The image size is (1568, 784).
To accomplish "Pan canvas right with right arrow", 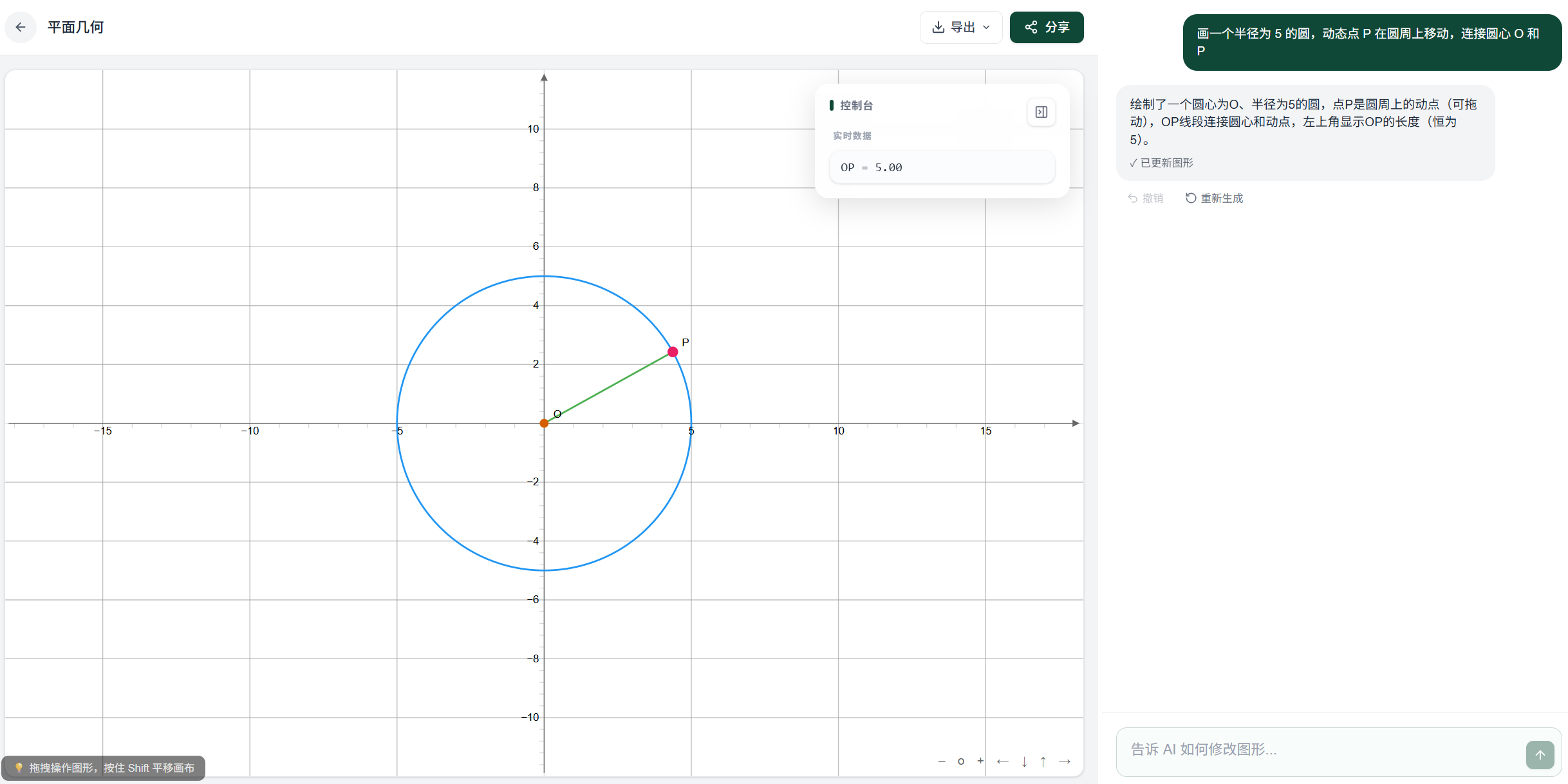I will pos(1065,761).
